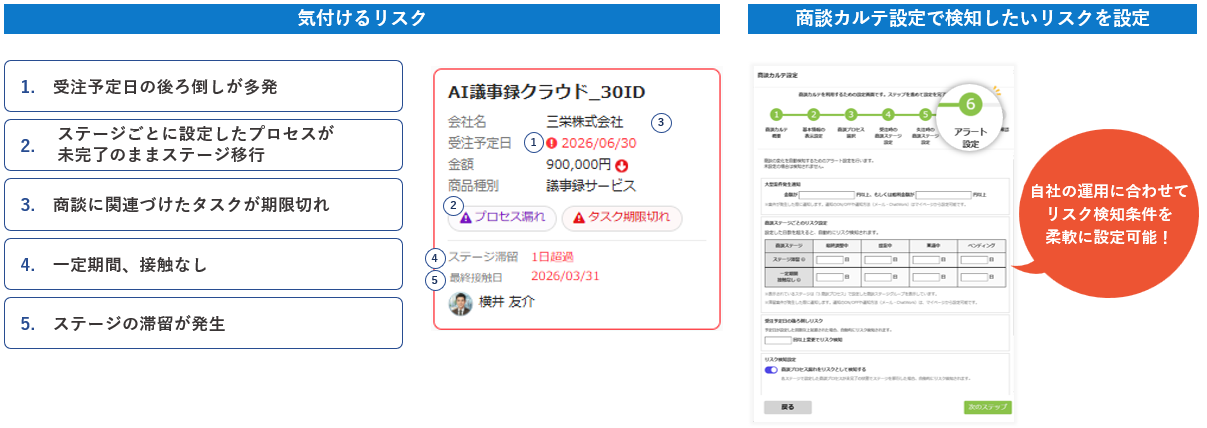Image resolution: width=1207 pixels, height=428 pixels.
Task: Click the red warning icon beside 2026/06/30
Action: coord(550,143)
